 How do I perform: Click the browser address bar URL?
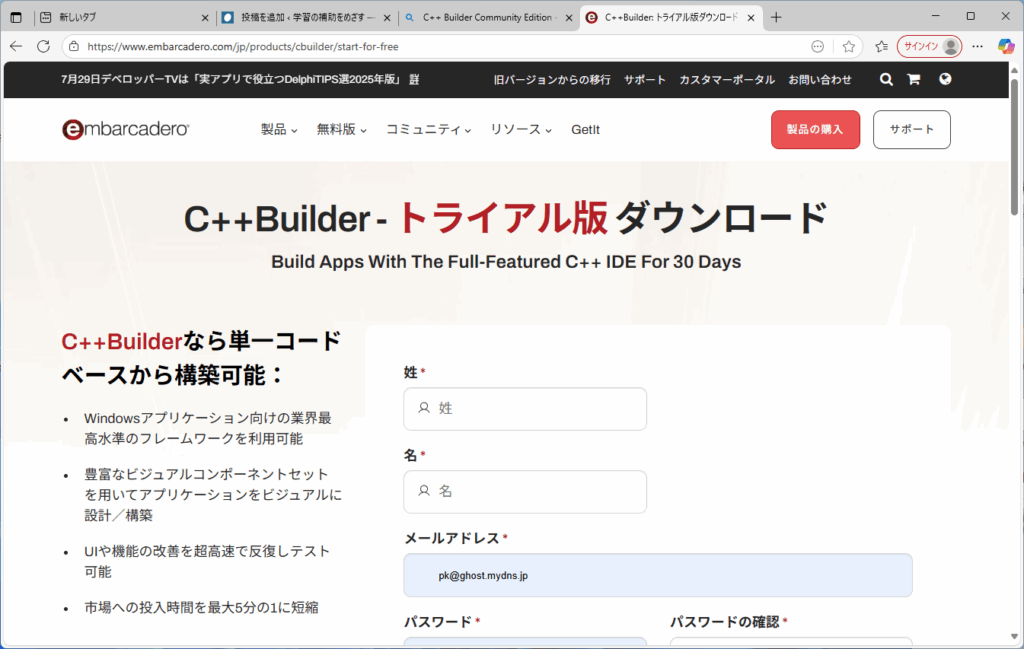point(242,46)
